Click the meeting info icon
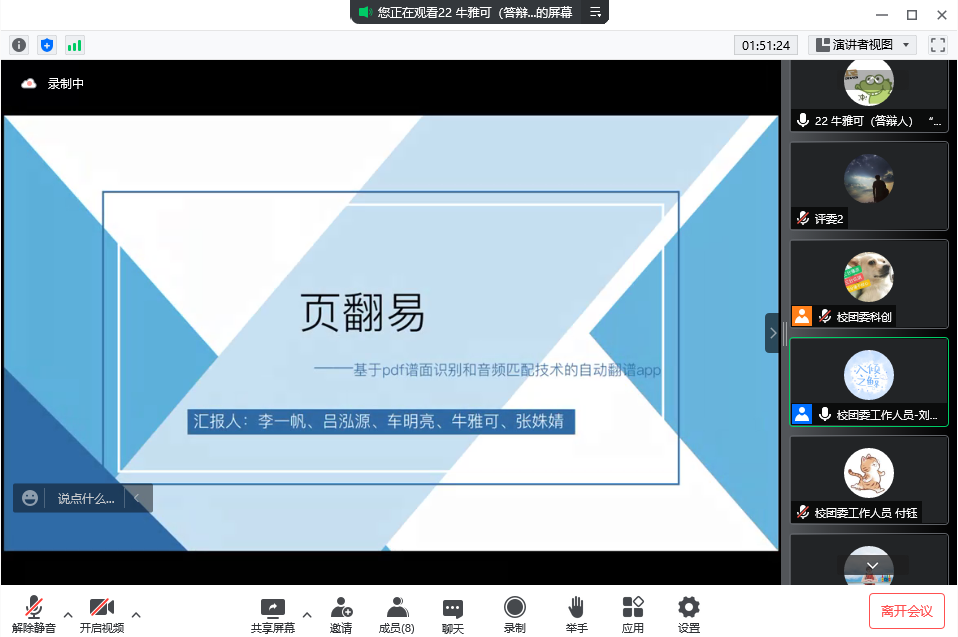This screenshot has width=958, height=637. point(19,45)
